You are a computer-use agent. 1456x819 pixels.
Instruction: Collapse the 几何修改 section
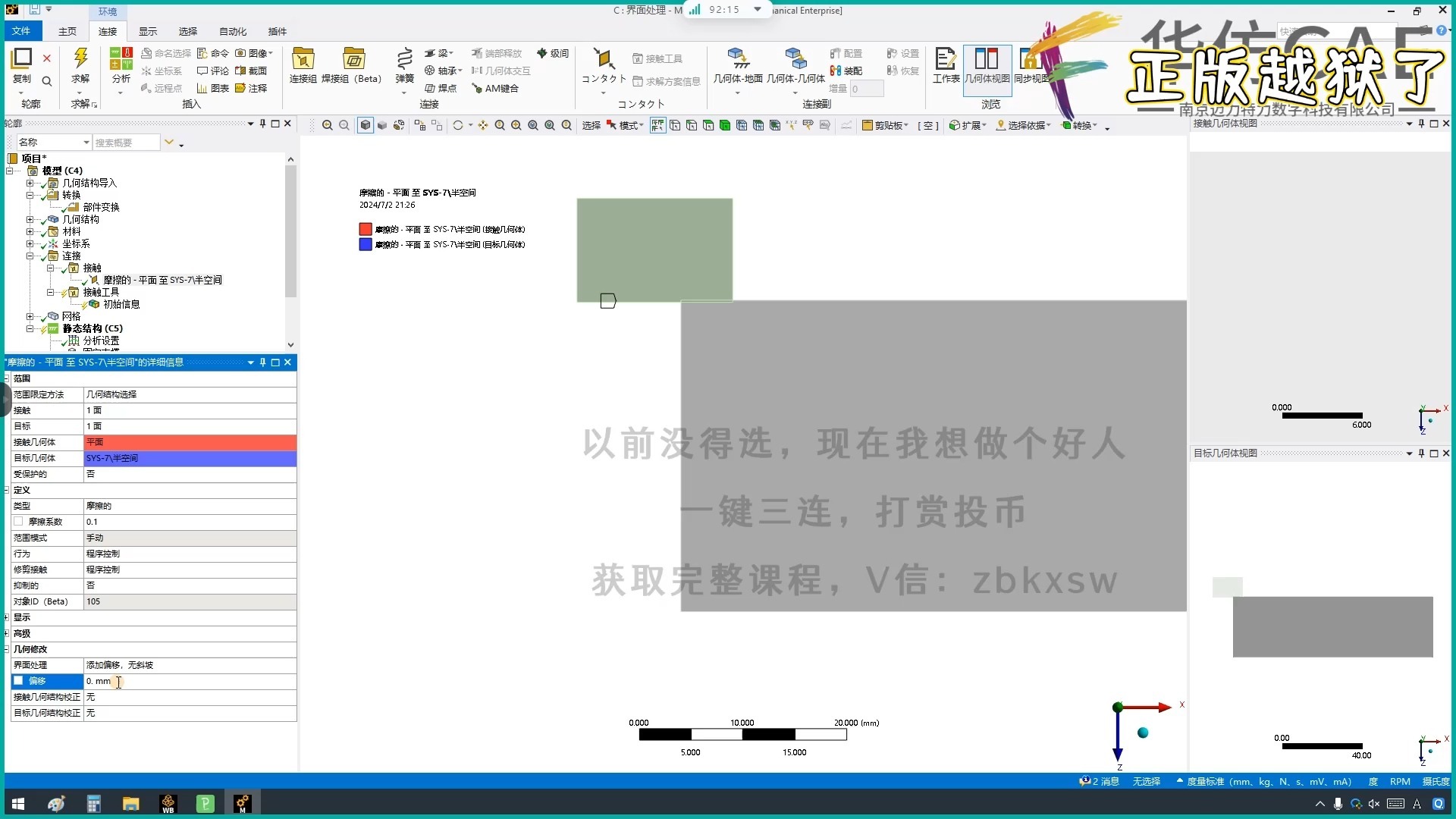[7, 649]
